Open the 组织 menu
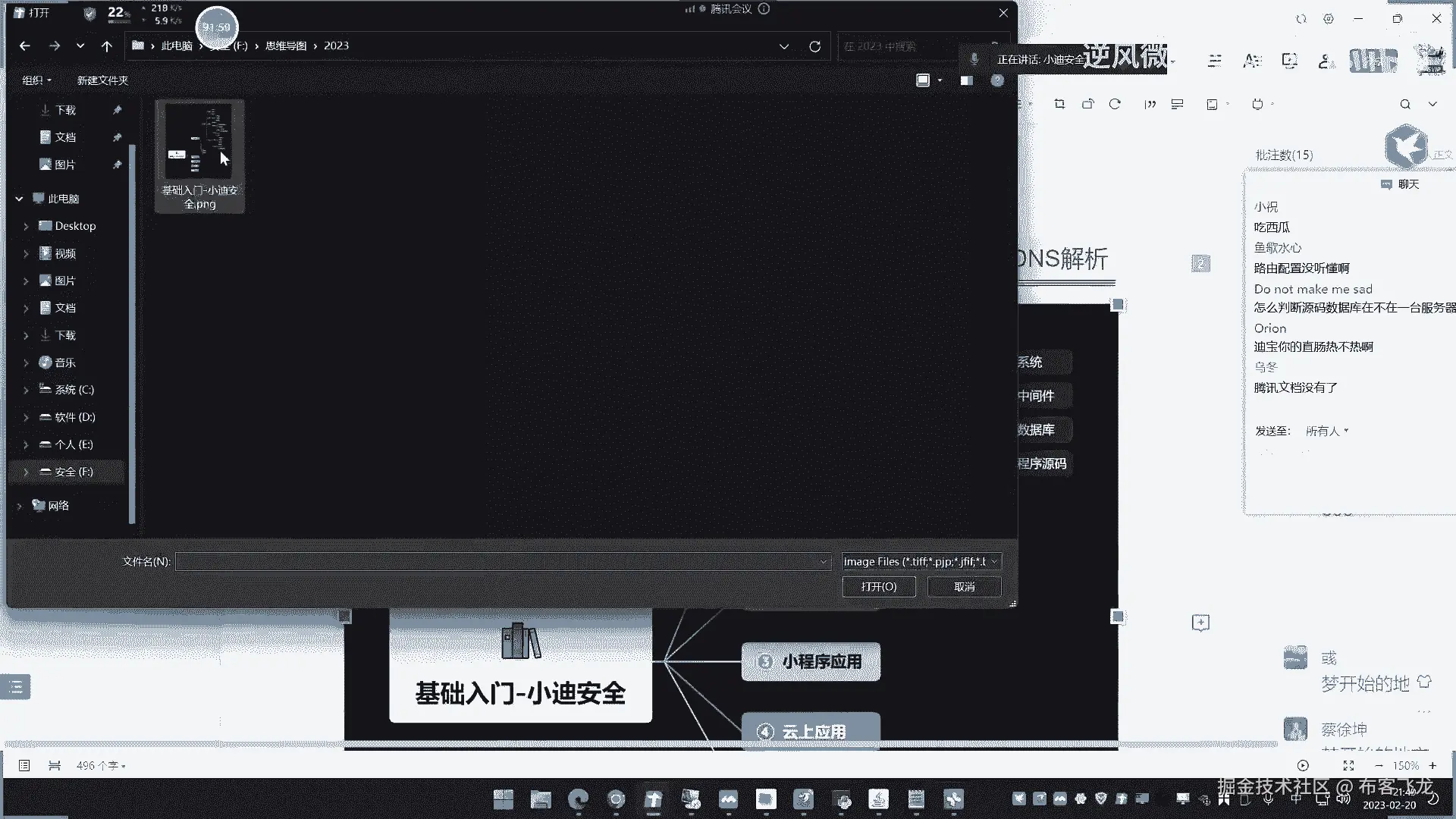Screen dimensions: 1456x819 (36, 80)
